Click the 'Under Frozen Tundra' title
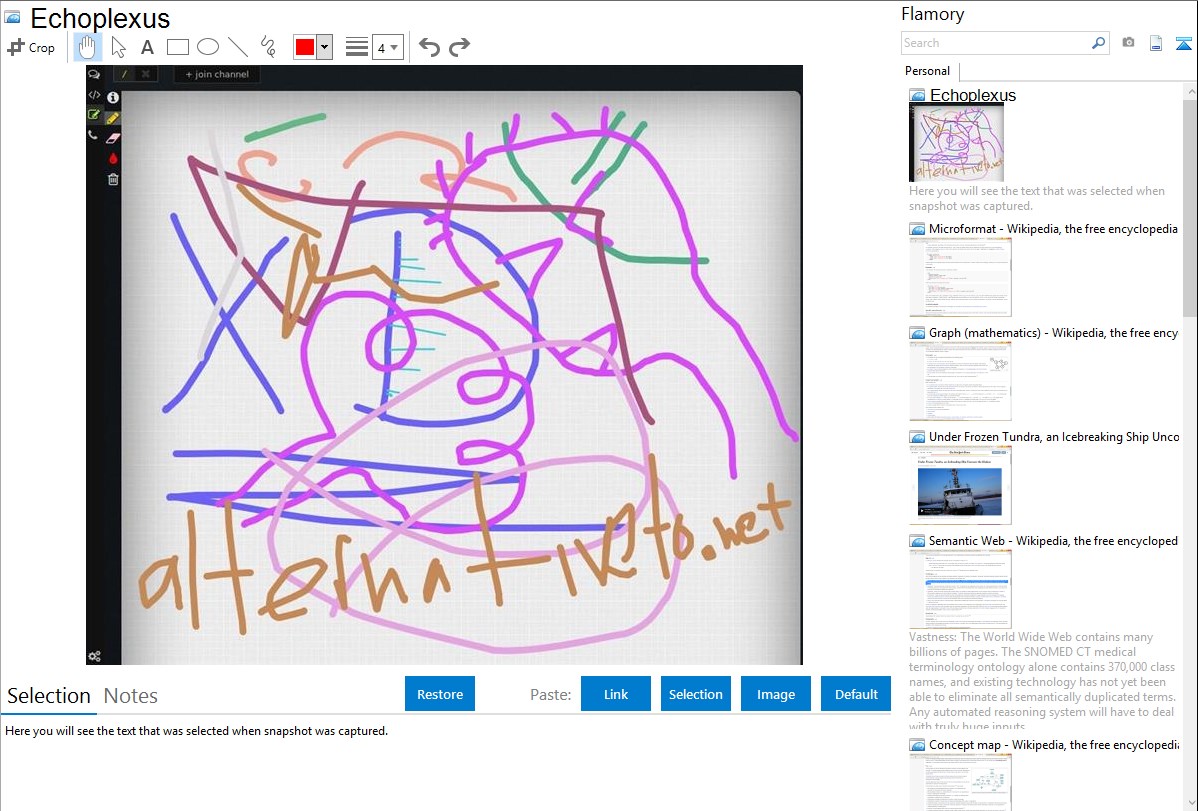 (1054, 436)
